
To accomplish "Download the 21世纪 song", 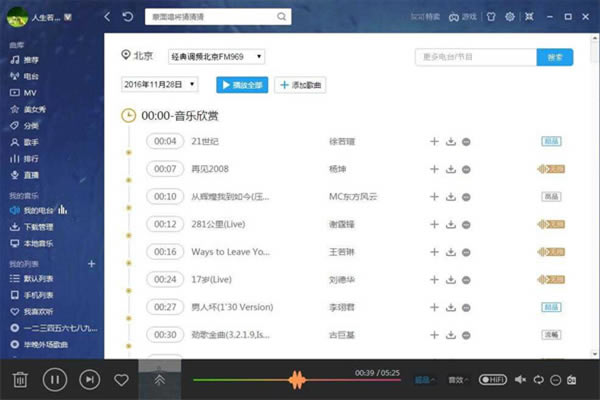I will coord(451,141).
